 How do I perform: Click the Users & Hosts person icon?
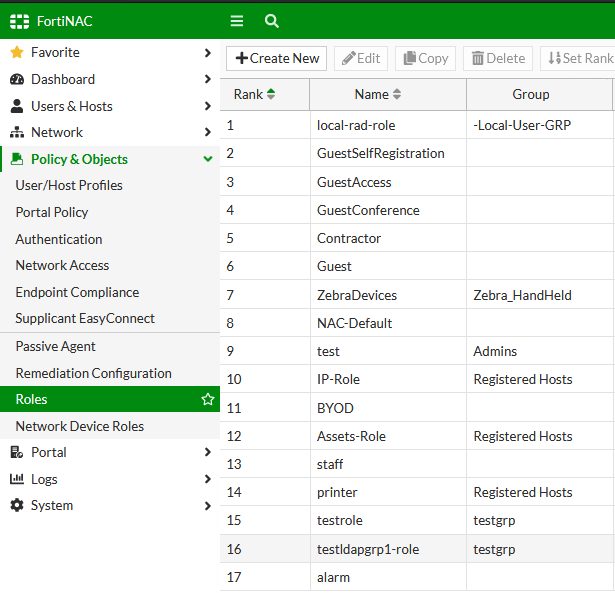17,106
